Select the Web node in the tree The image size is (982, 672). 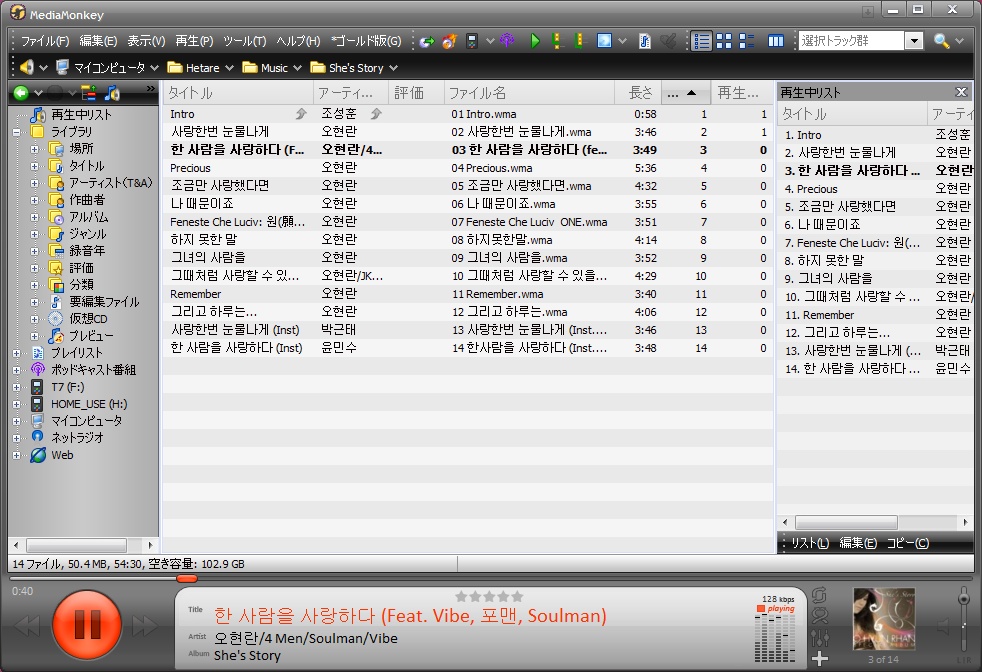[62, 455]
